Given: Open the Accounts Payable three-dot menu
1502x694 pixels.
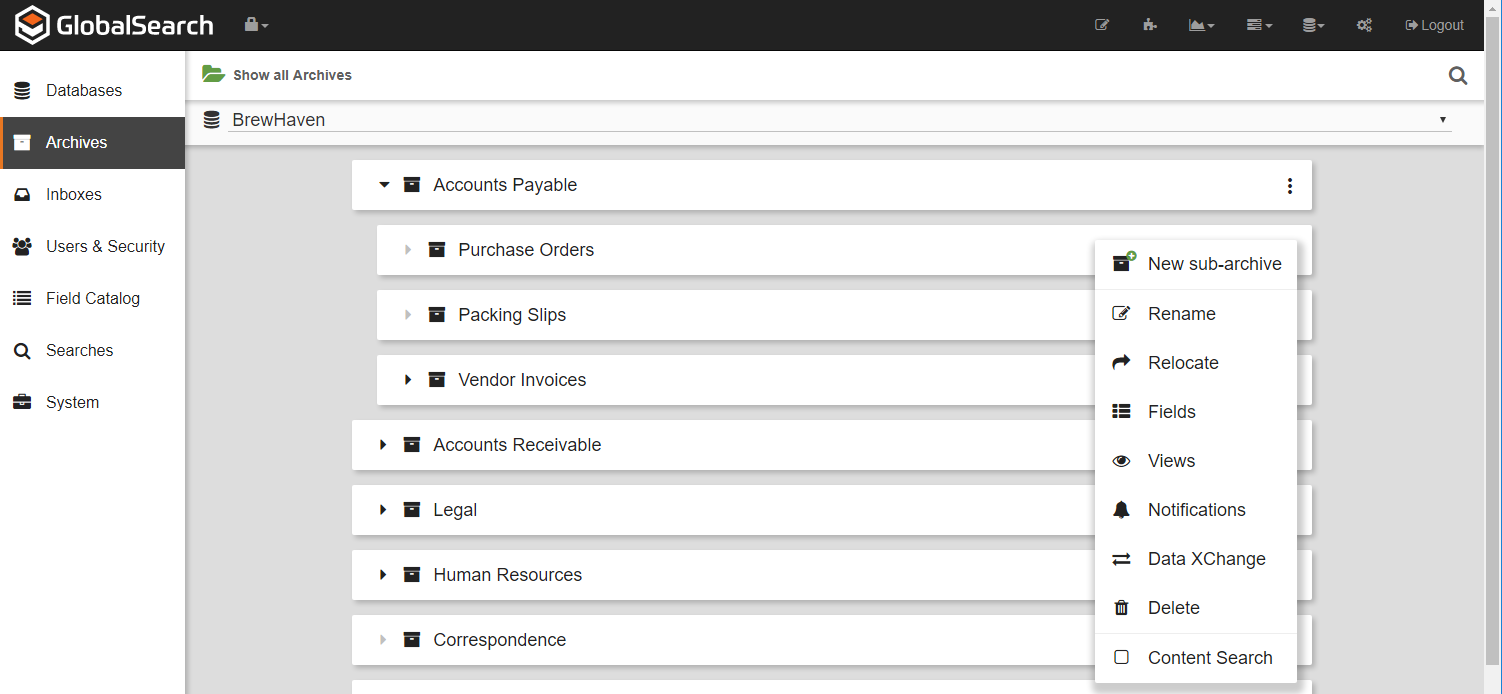Looking at the screenshot, I should [x=1290, y=186].
